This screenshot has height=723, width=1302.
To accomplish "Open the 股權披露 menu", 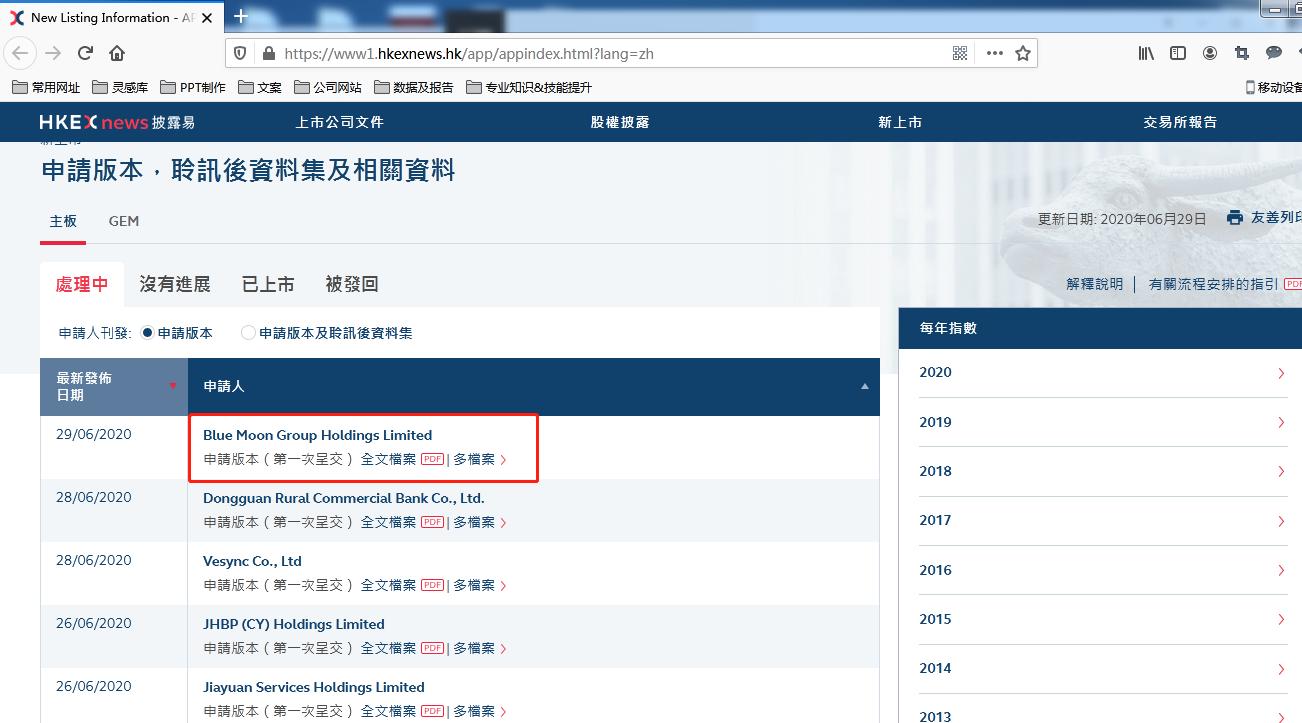I will pyautogui.click(x=620, y=122).
